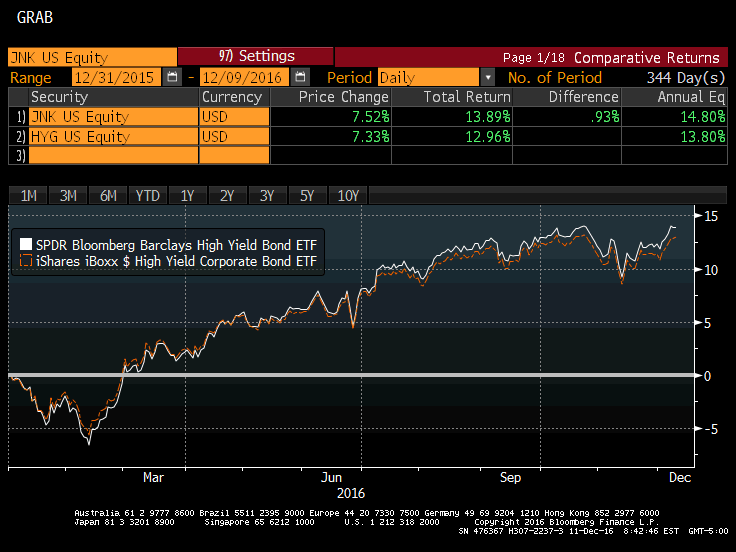Open the start date calendar picker
Viewport: 736px width, 552px height.
[172, 77]
